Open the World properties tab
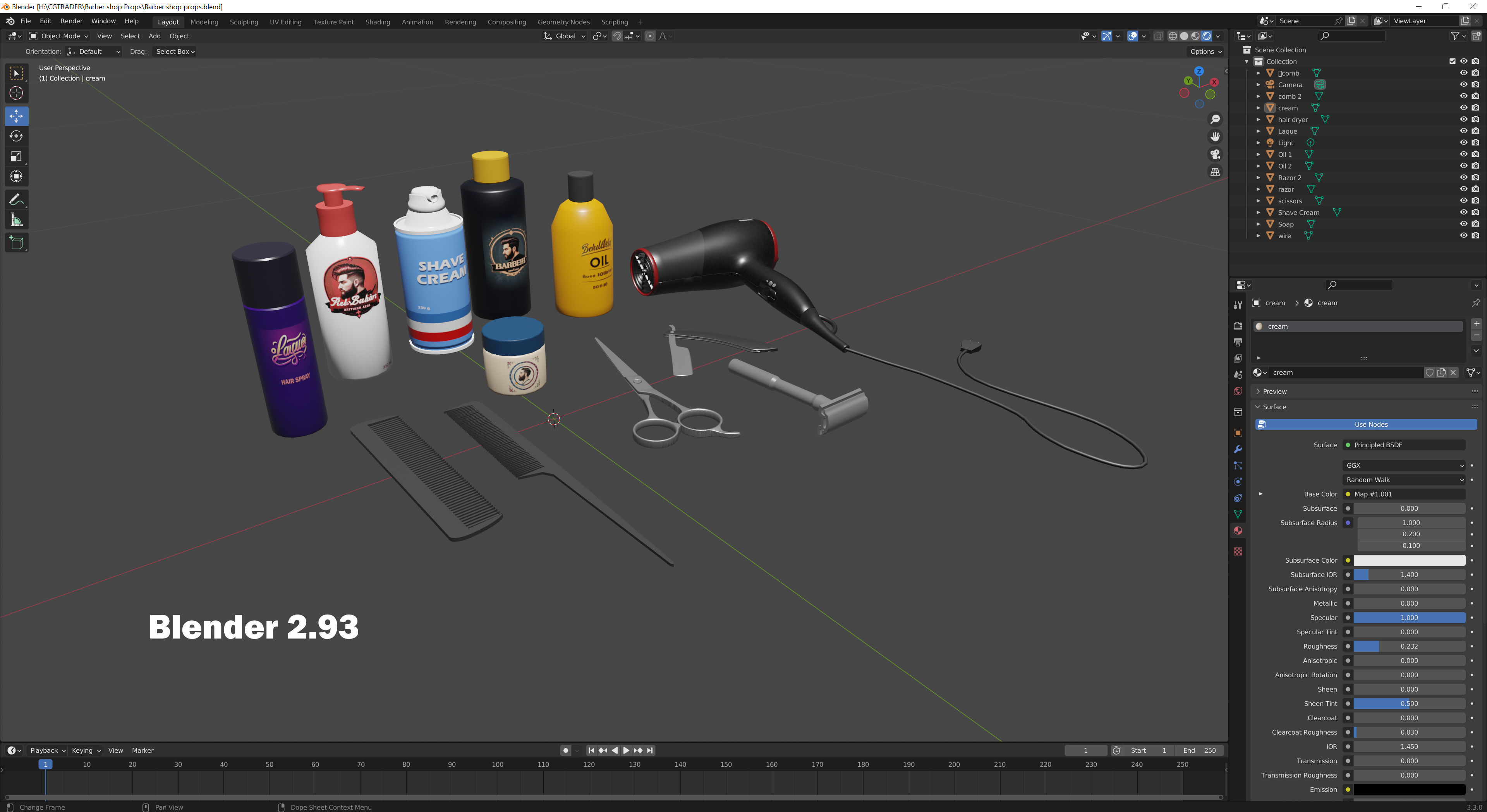1487x812 pixels. 1238,391
